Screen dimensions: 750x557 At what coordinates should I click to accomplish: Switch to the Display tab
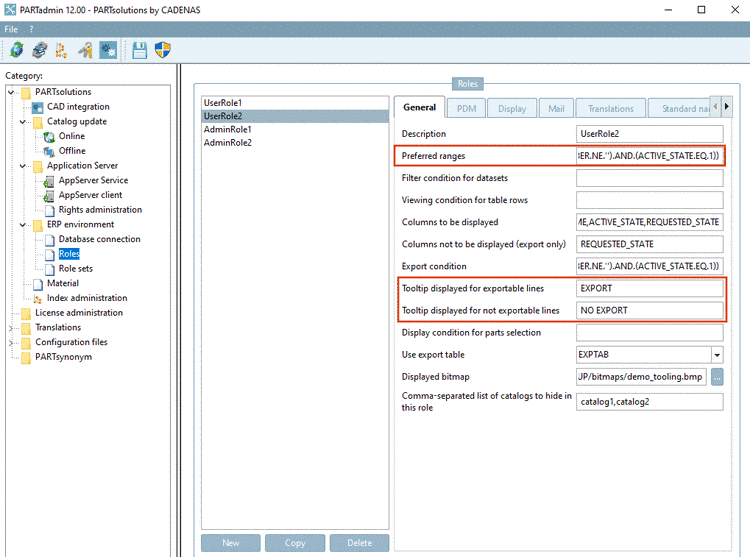pyautogui.click(x=512, y=109)
